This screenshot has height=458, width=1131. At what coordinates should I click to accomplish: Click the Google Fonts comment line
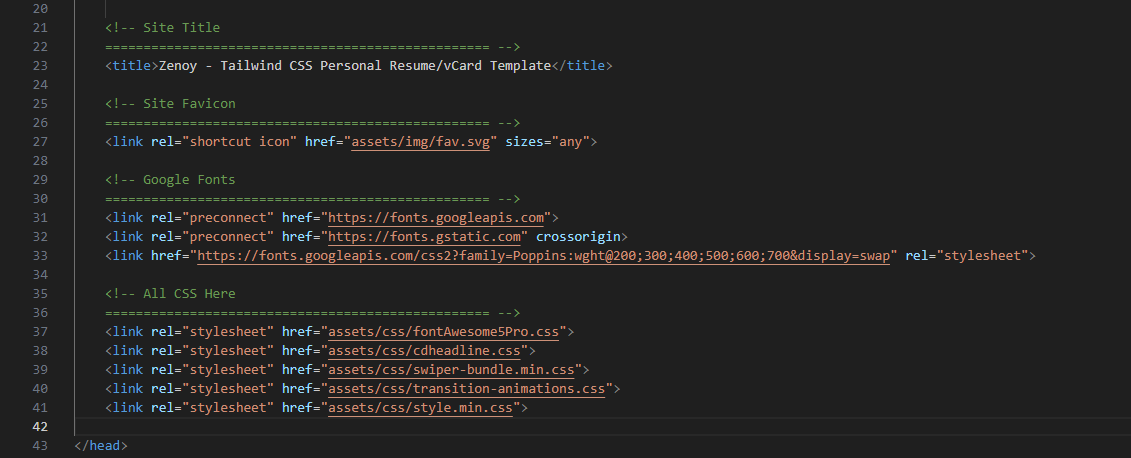point(170,180)
